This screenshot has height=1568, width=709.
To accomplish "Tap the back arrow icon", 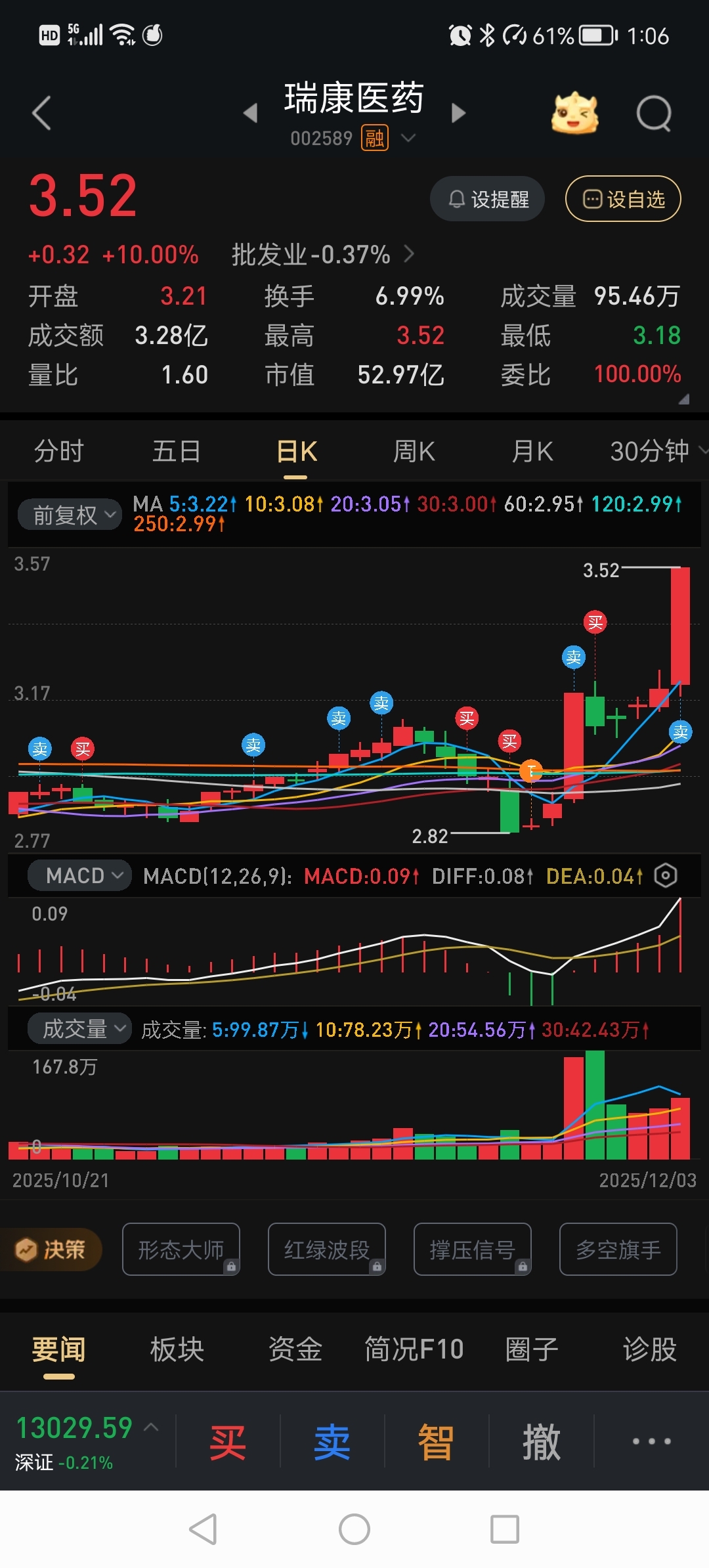I will tap(41, 113).
